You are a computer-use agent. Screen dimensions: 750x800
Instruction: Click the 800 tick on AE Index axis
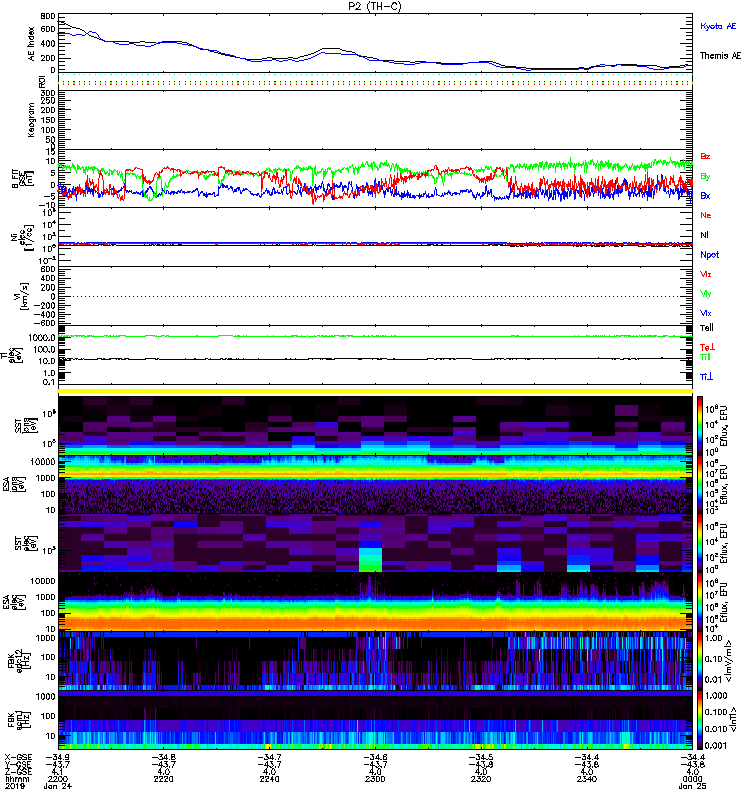point(47,16)
